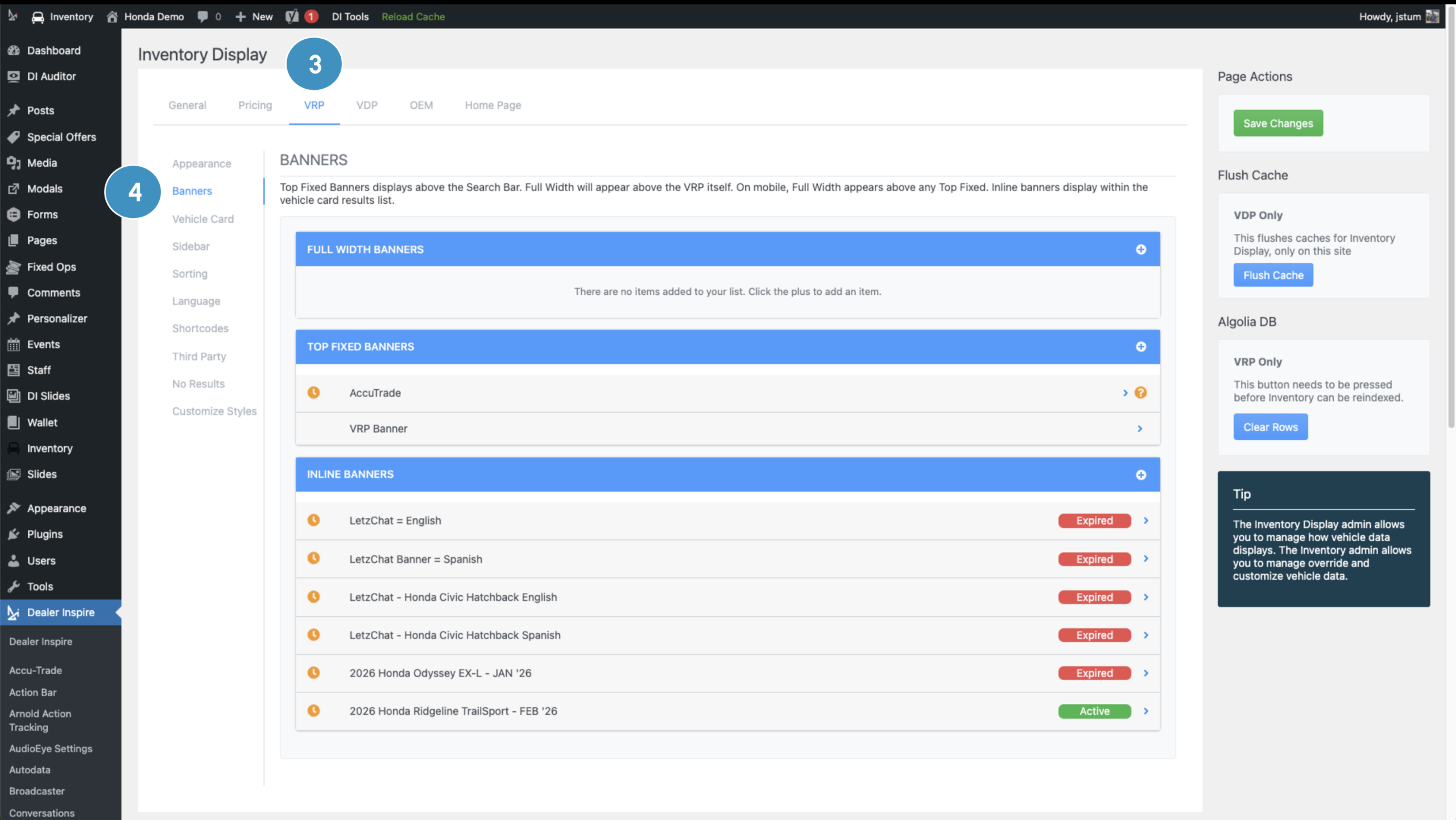The height and width of the screenshot is (820, 1456).
Task: Switch to the General tab
Action: click(x=187, y=105)
